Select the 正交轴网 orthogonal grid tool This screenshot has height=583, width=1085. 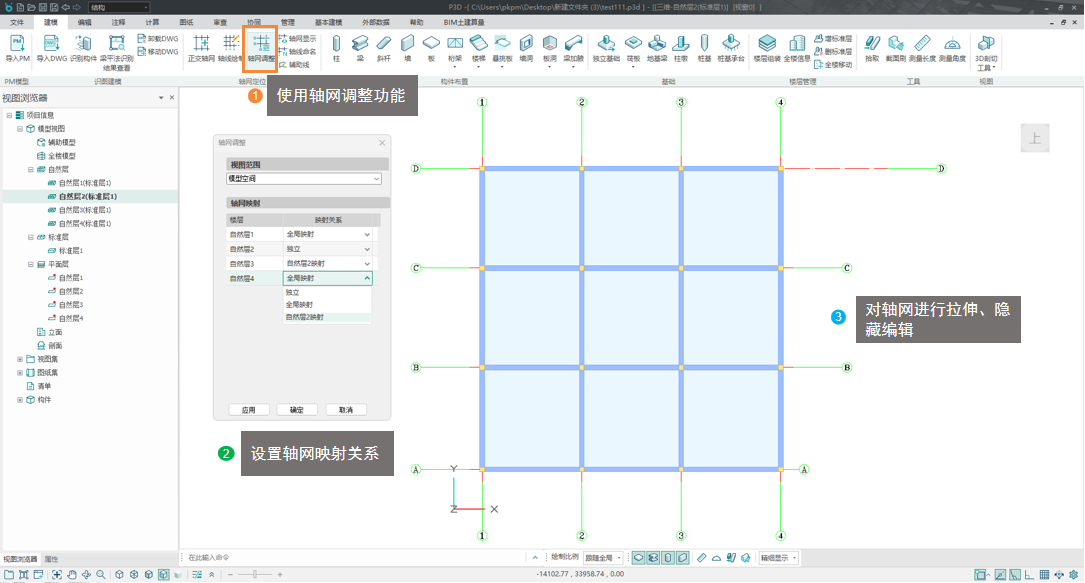(x=201, y=48)
